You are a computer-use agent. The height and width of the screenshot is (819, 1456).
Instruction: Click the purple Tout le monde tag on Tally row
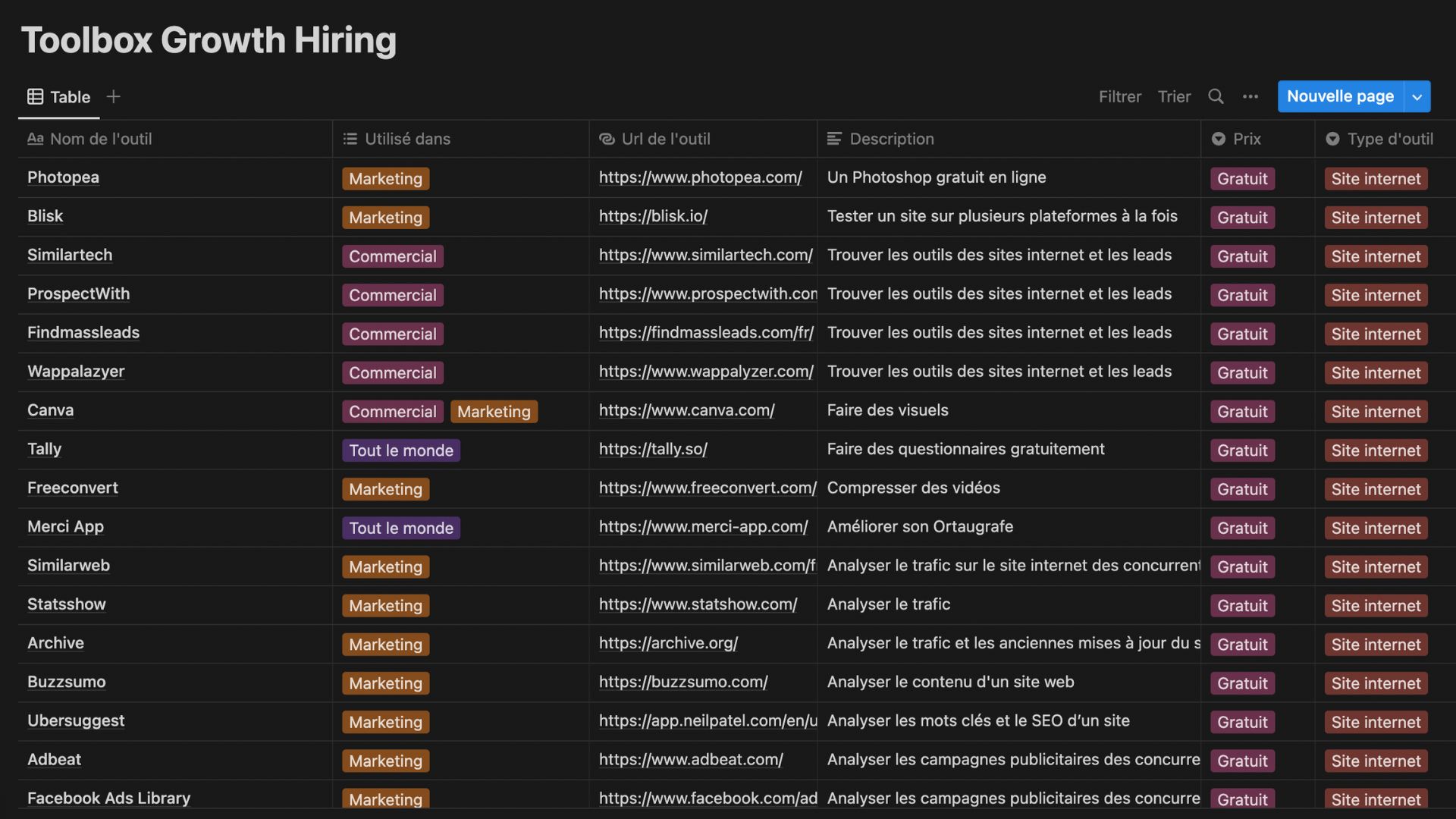click(400, 450)
